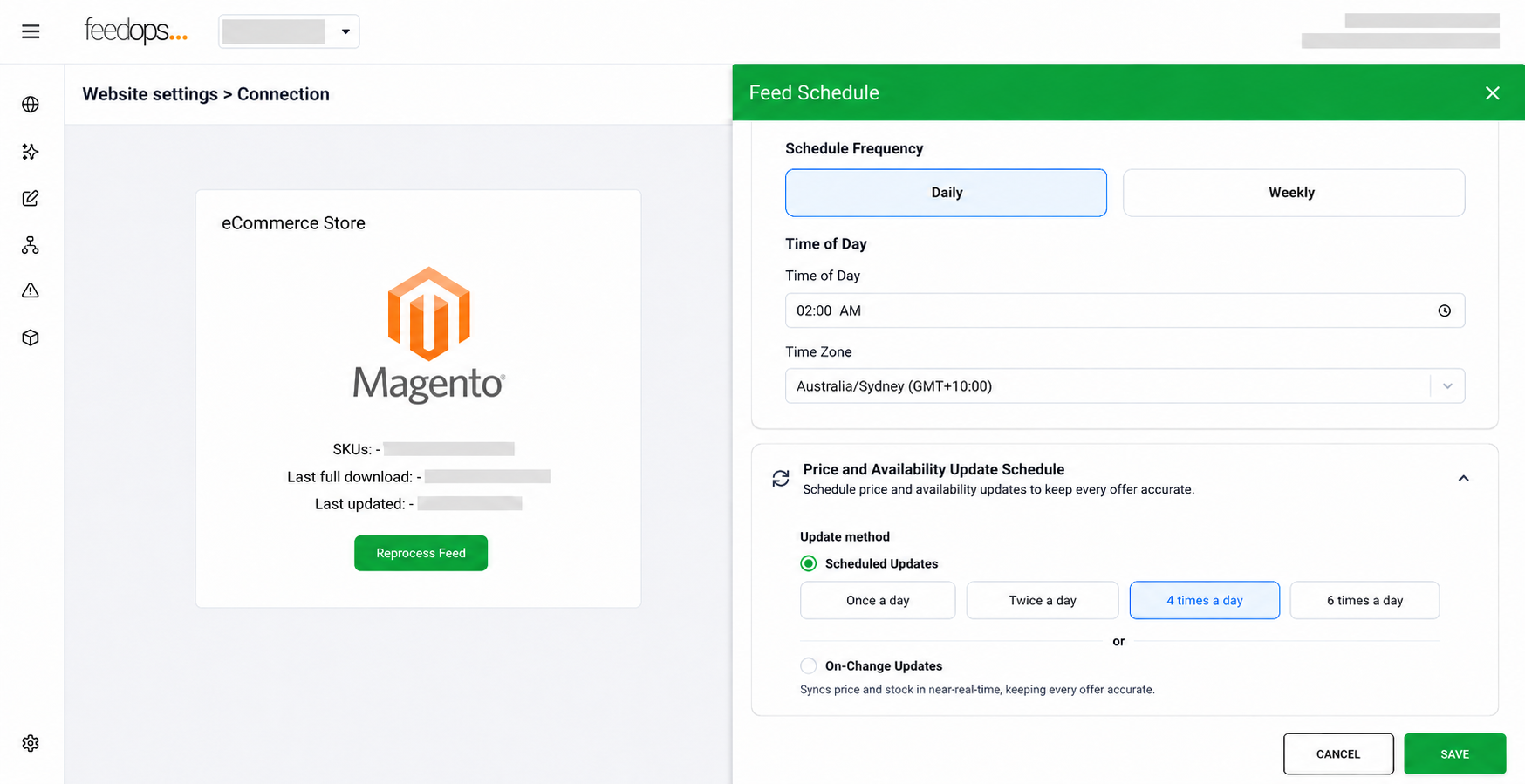Click the Price and Availability Update Schedule heading
This screenshot has width=1525, height=784.
[x=933, y=469]
